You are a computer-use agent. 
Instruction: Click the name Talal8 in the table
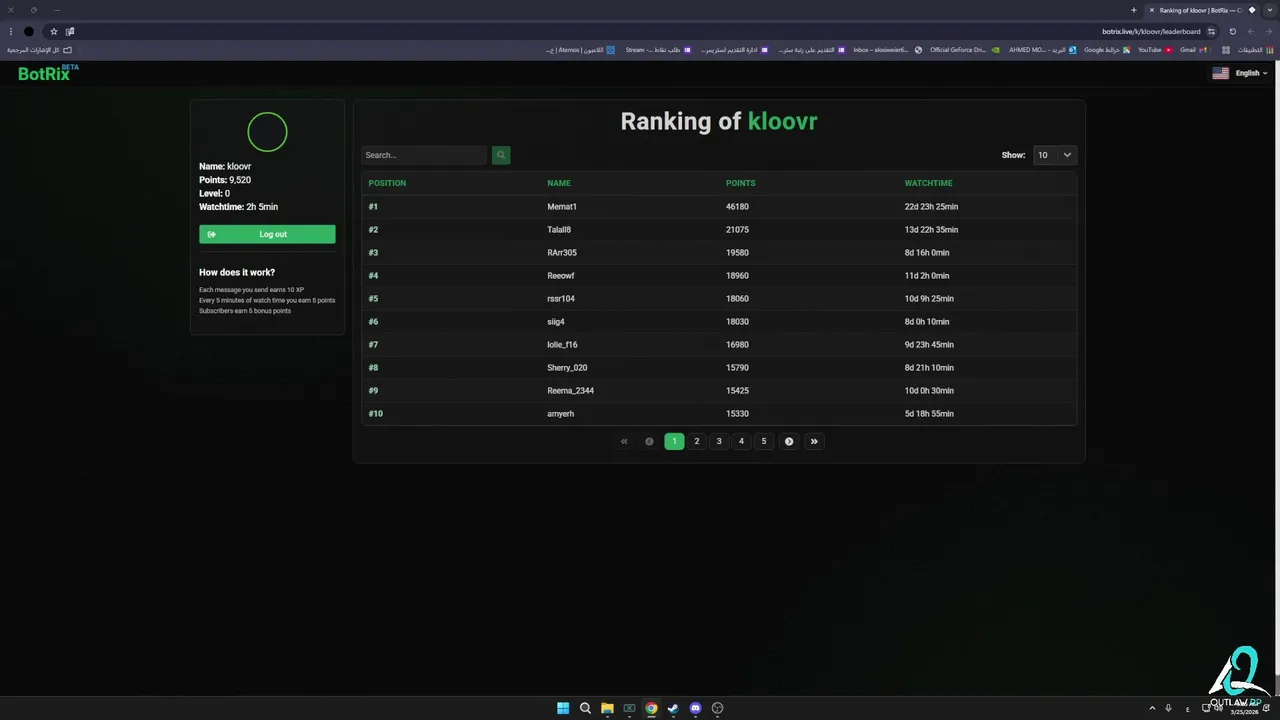(559, 230)
